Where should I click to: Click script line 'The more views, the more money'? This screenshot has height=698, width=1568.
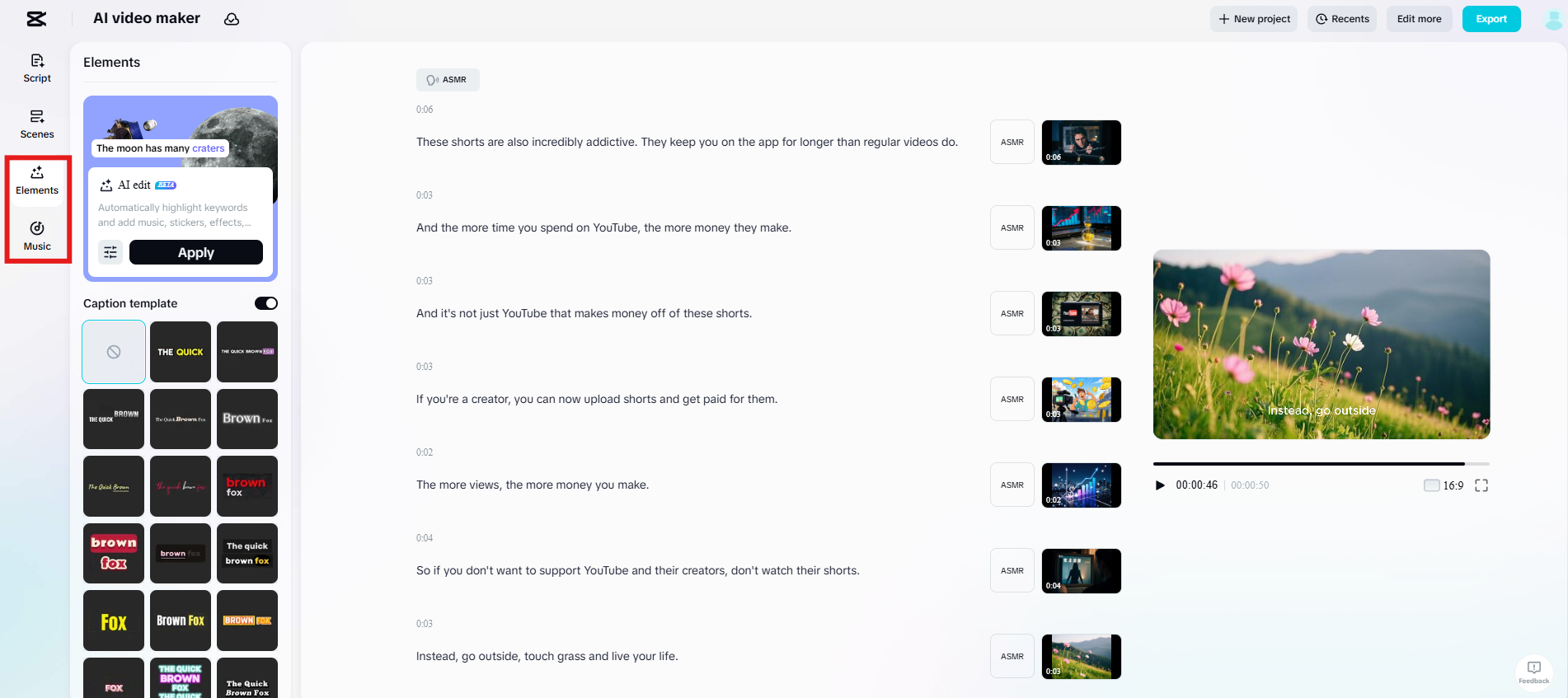pos(533,485)
